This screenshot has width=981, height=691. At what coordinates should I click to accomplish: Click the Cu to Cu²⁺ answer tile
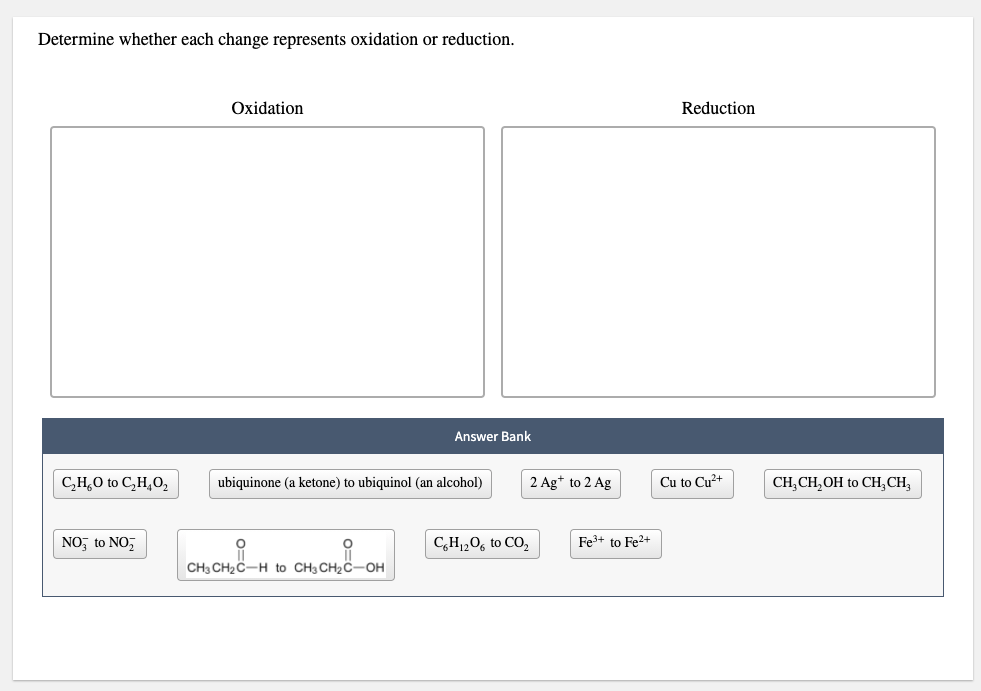(x=692, y=482)
